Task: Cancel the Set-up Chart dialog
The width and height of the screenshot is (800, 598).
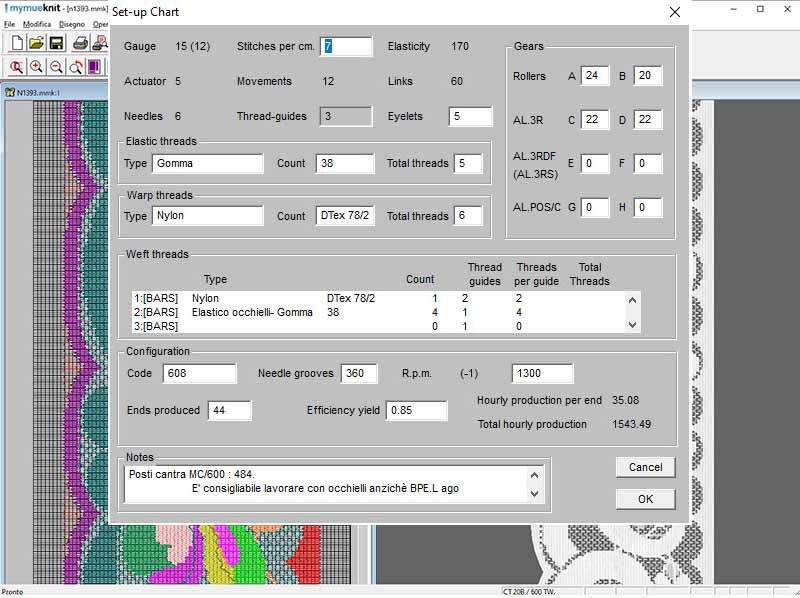Action: [645, 467]
